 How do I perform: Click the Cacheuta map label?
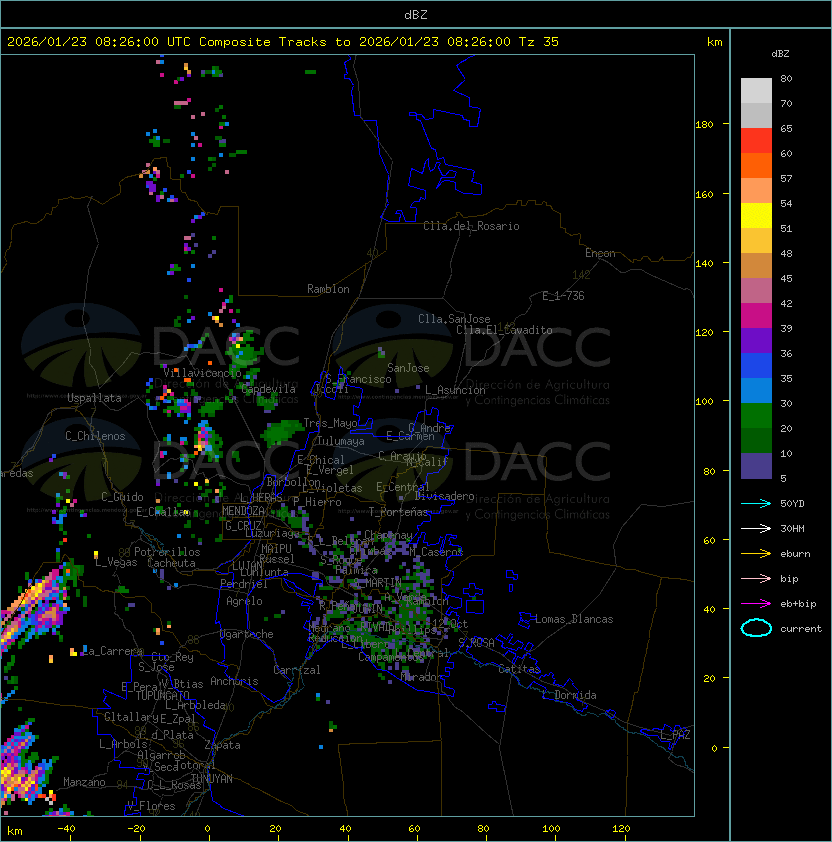click(171, 563)
